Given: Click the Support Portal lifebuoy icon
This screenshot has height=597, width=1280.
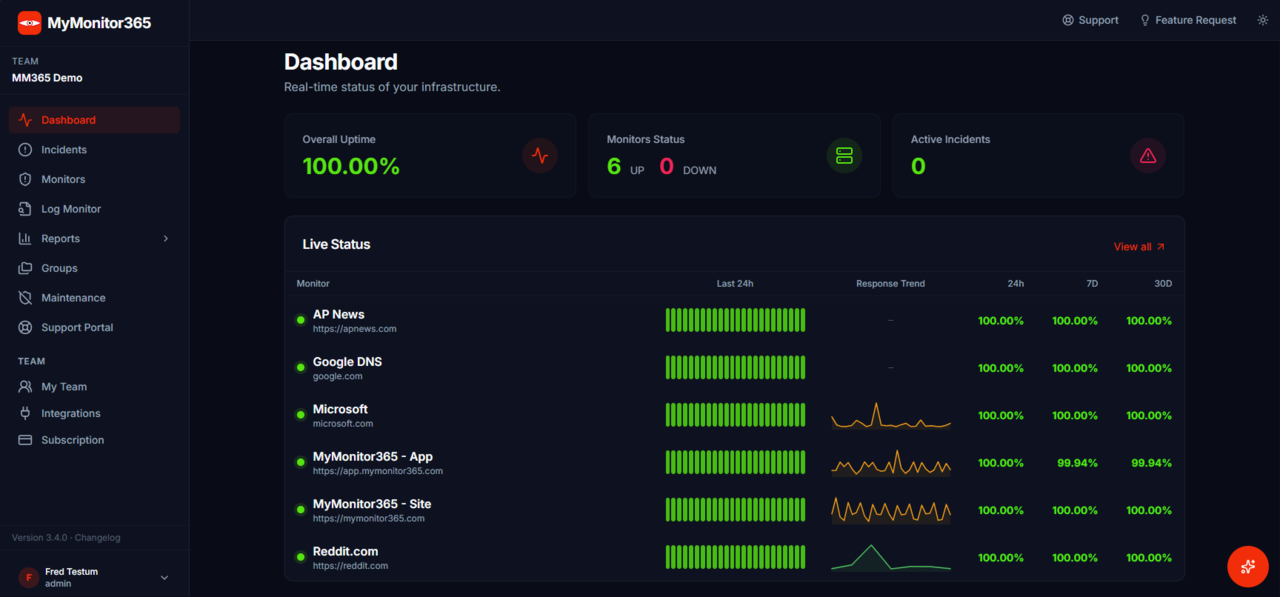Looking at the screenshot, I should click(x=25, y=328).
